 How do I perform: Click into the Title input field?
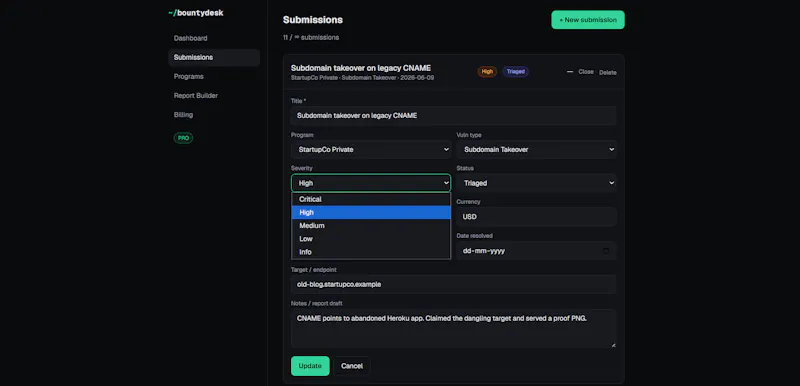click(x=454, y=116)
